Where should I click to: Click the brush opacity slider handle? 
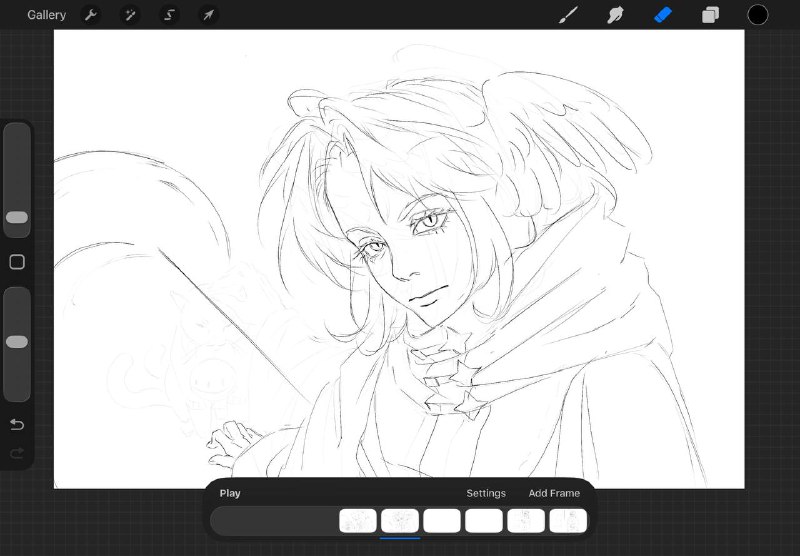tap(17, 342)
